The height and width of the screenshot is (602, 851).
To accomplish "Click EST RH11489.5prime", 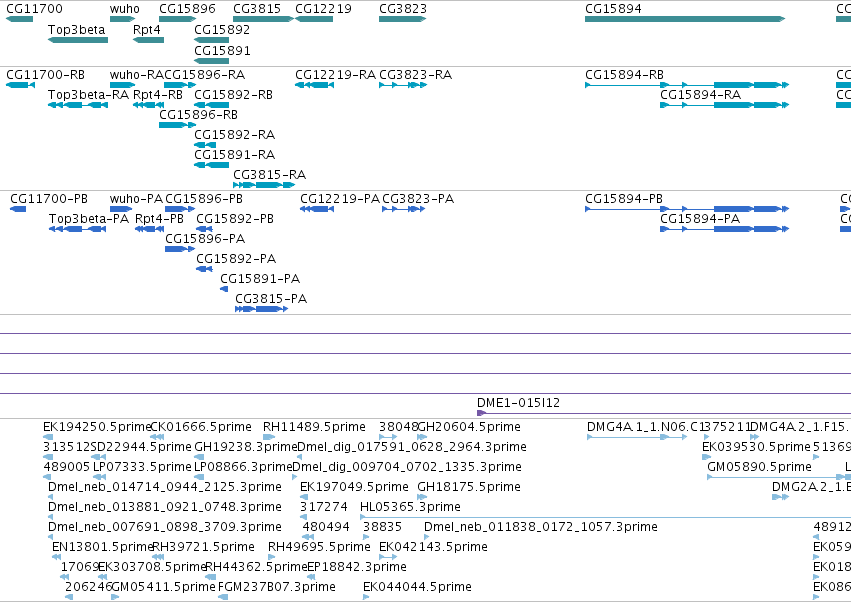I will [314, 427].
